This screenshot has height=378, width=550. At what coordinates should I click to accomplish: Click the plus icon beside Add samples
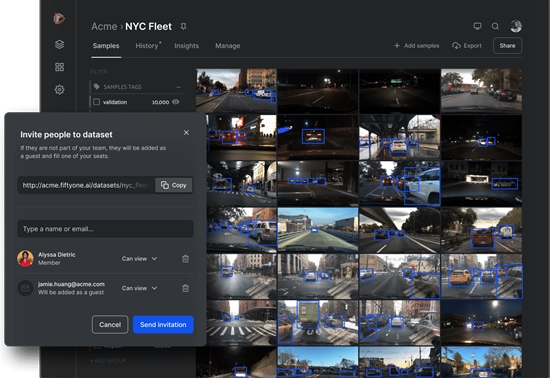(x=397, y=46)
